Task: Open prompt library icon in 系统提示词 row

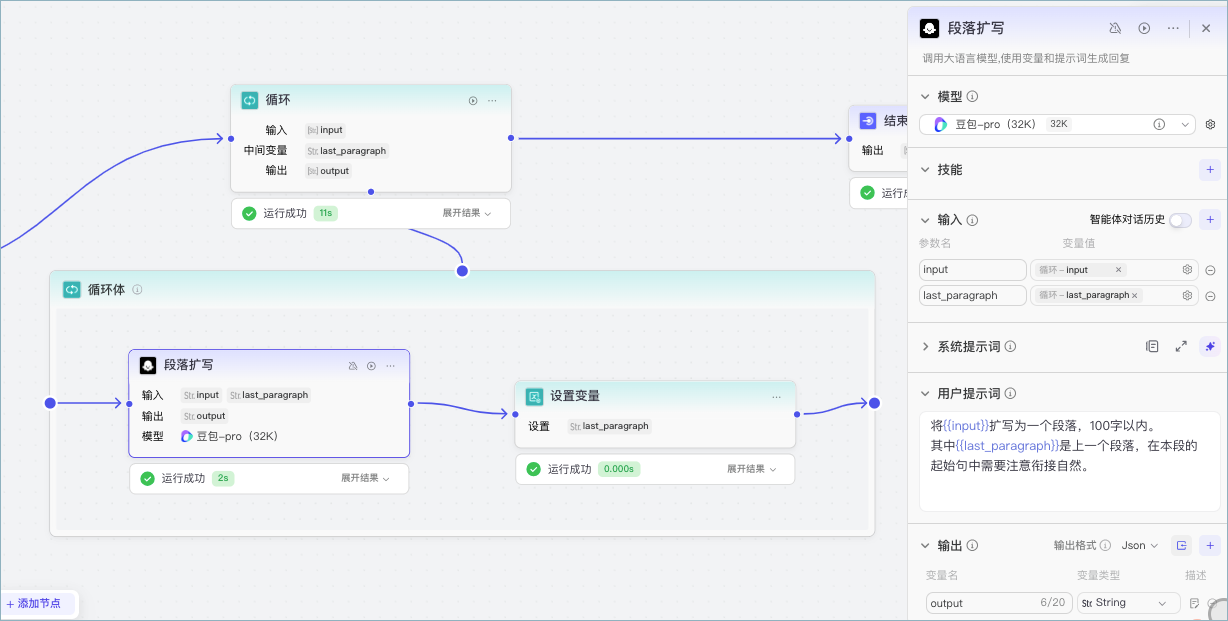Action: (1152, 346)
